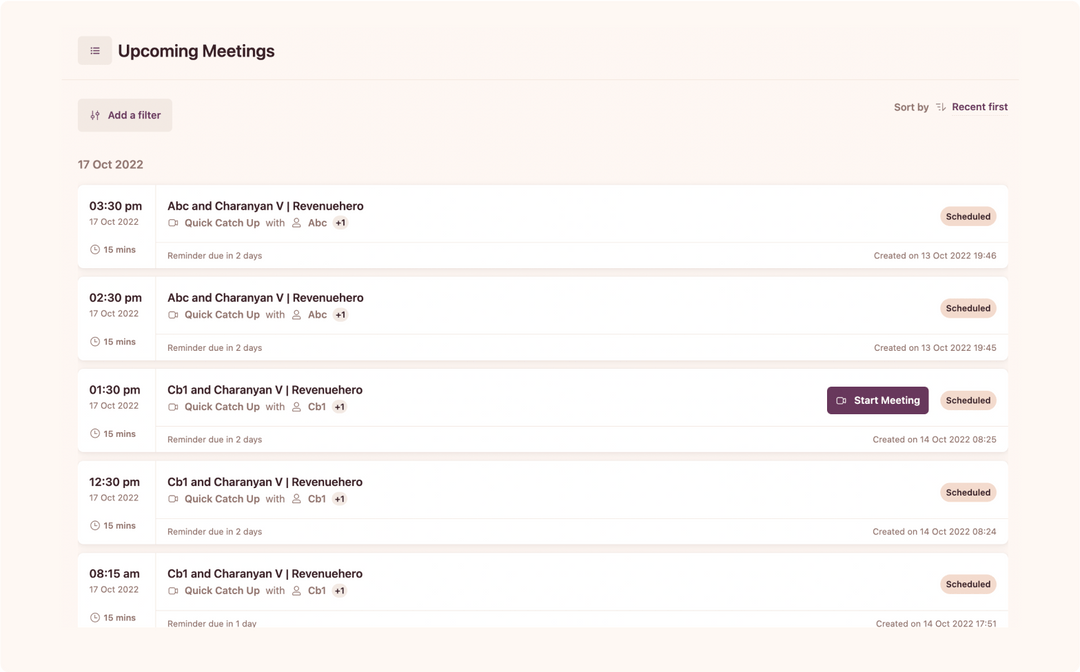Expand the +1 attendees badge on the 08:15 am meeting

click(340, 590)
